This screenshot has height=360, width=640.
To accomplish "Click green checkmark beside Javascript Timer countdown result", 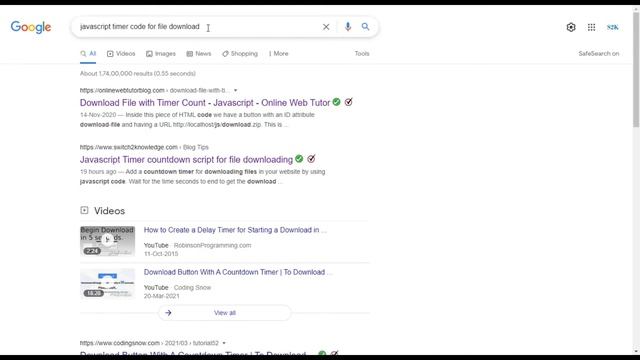I will [x=299, y=158].
